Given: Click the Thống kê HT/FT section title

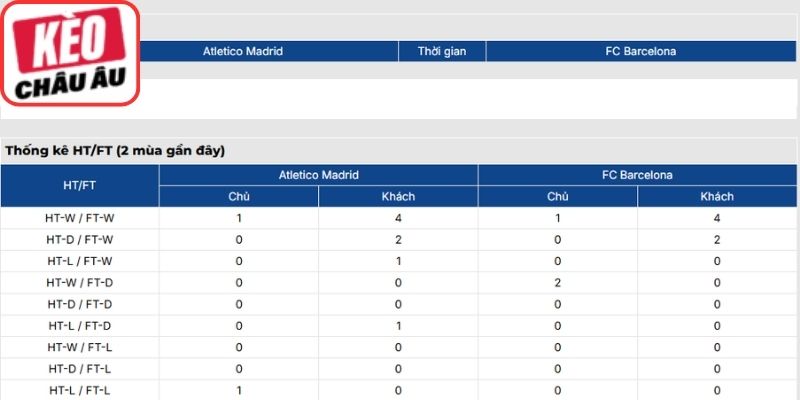Looking at the screenshot, I should (115, 152).
